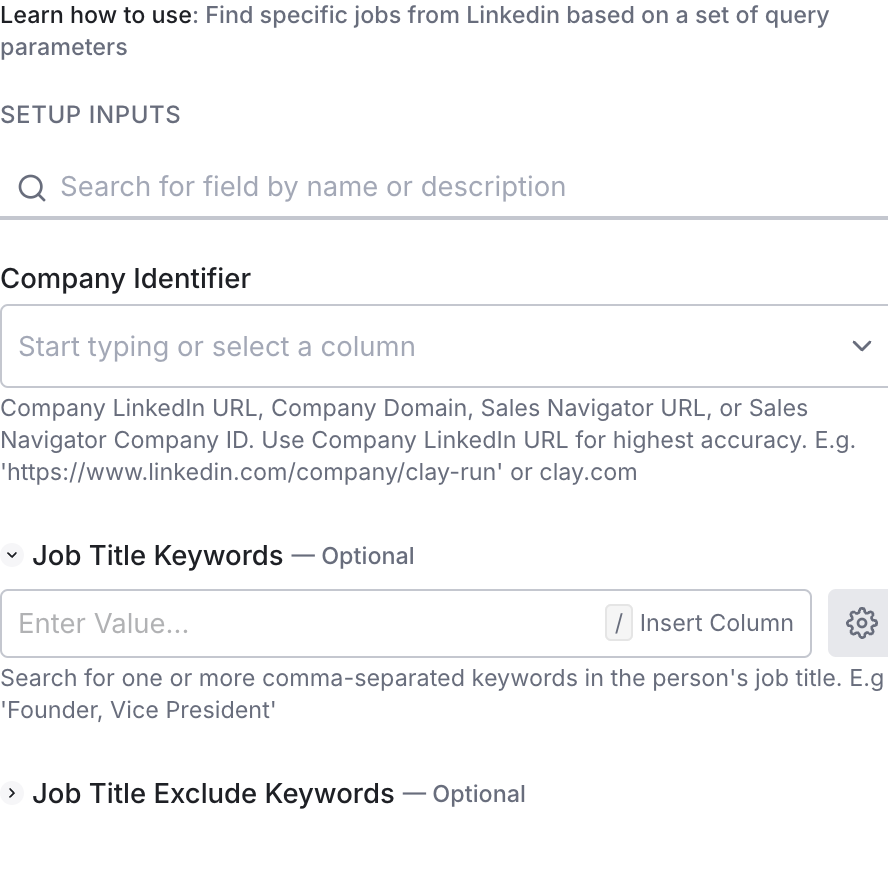Image resolution: width=888 pixels, height=882 pixels.
Task: Click the Enter Value input for Job Title Keywords
Action: 300,623
